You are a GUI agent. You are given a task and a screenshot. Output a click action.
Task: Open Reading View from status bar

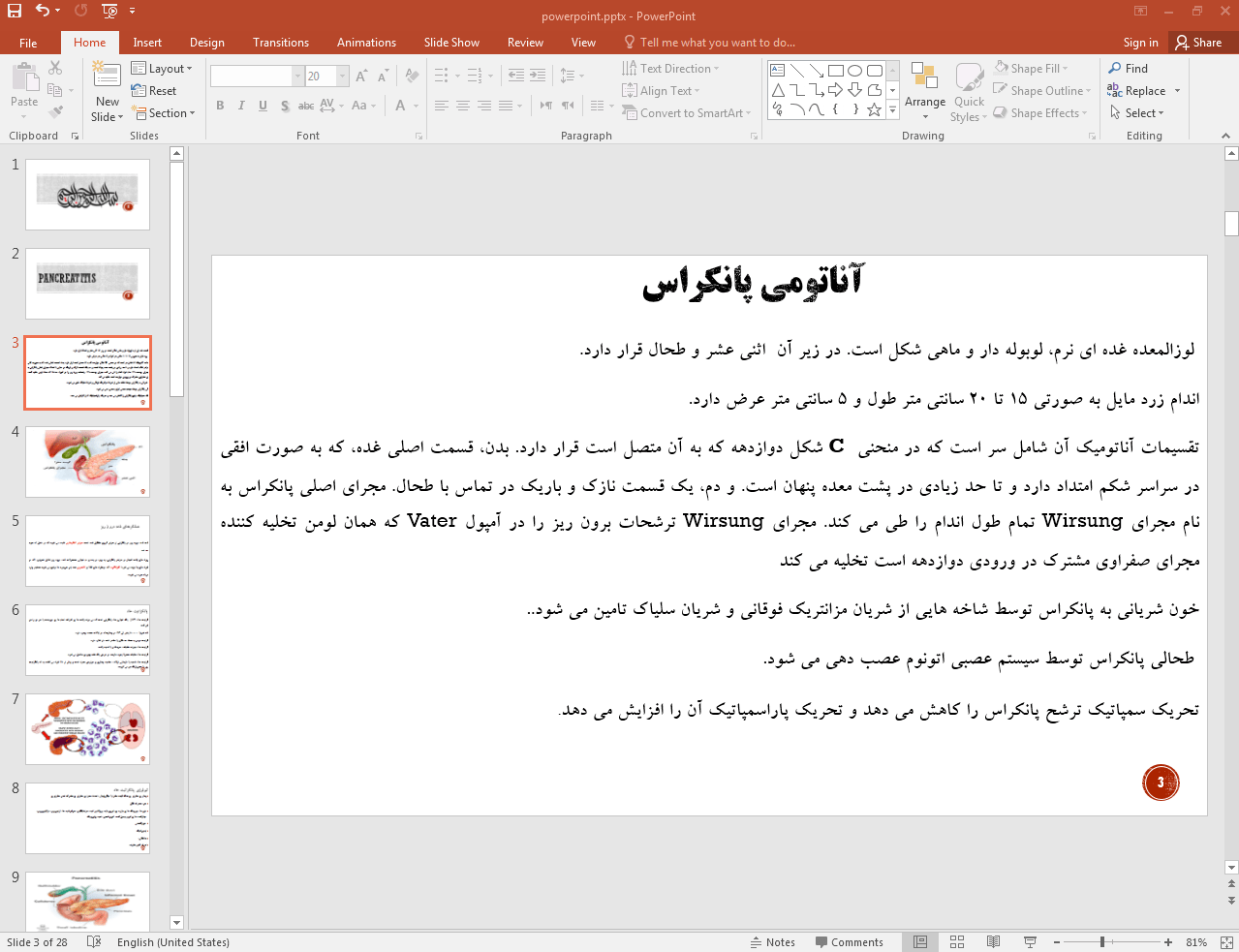(x=993, y=942)
